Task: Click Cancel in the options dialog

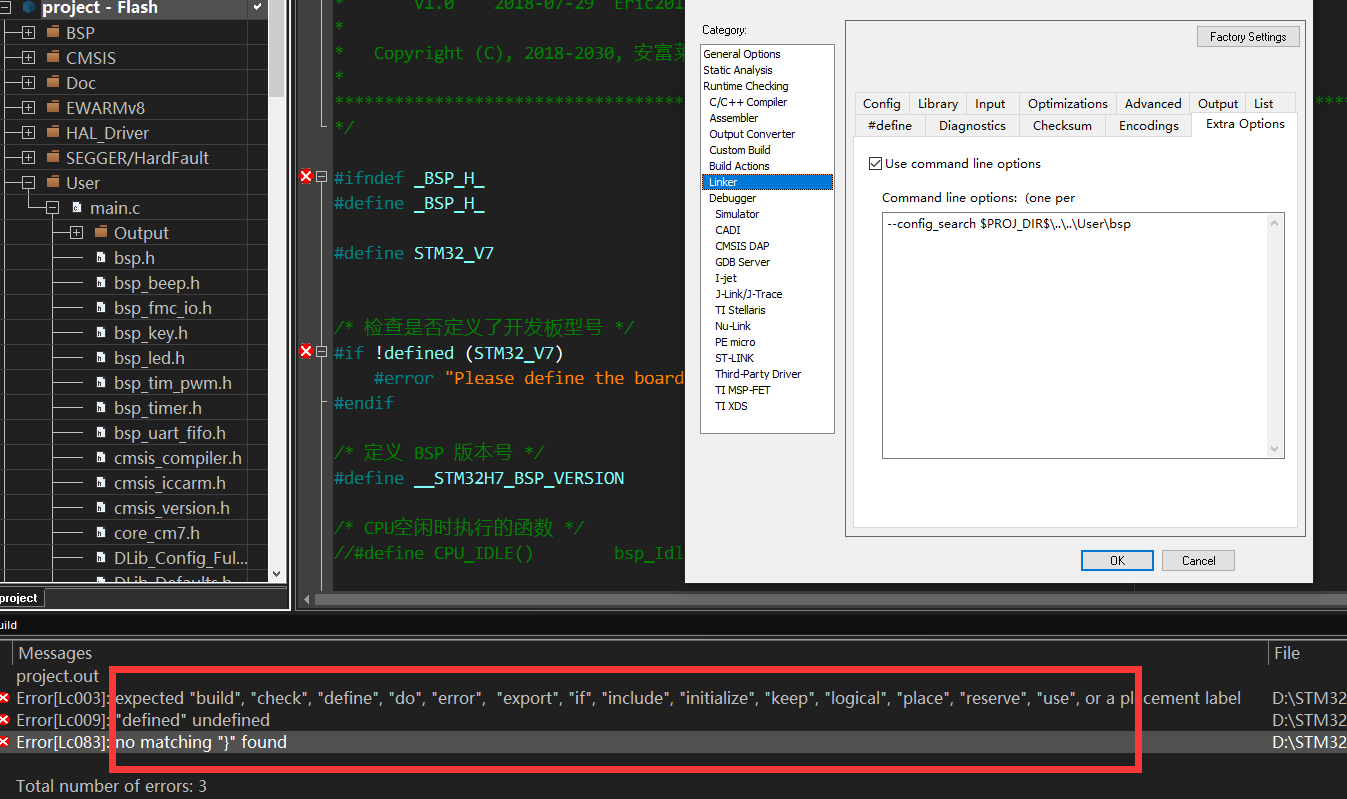Action: [1198, 560]
